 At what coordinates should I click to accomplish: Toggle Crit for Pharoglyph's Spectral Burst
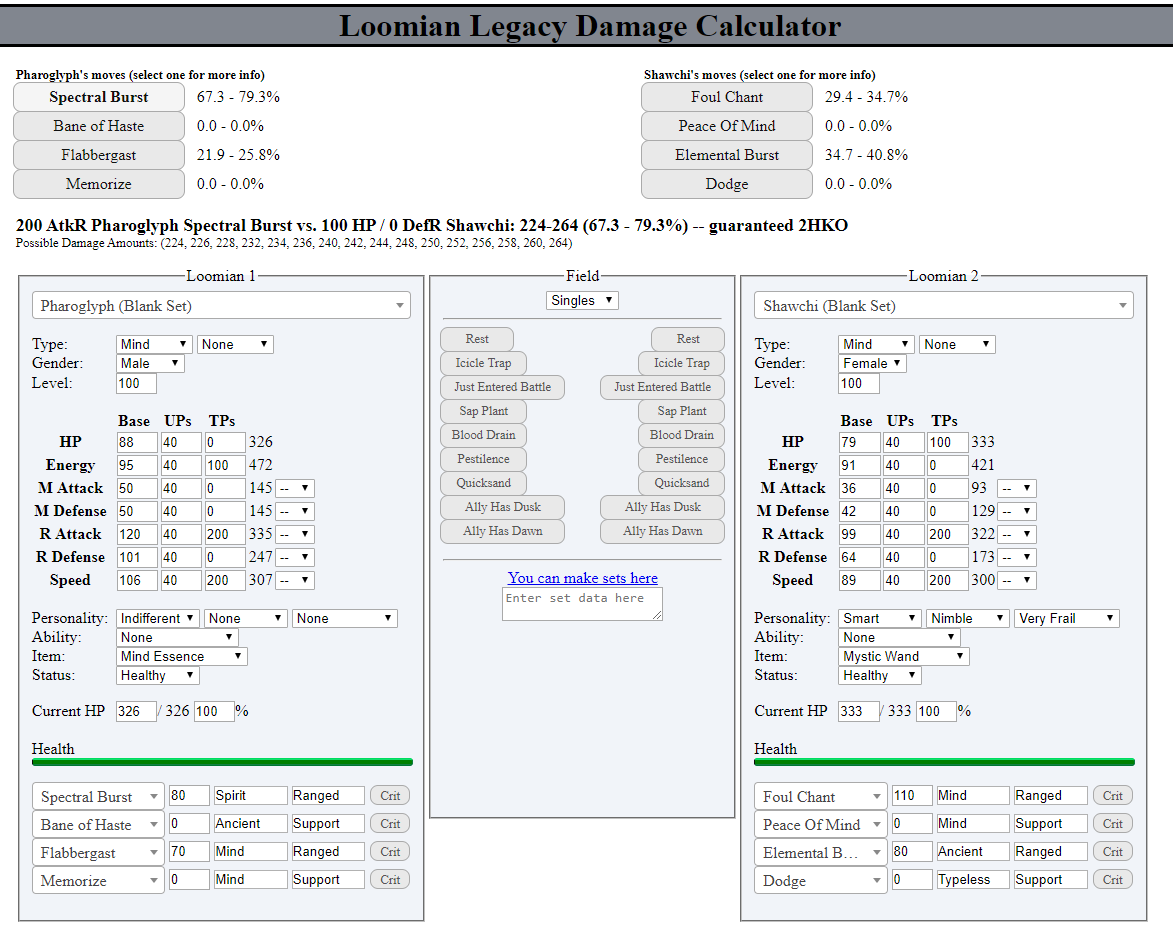pyautogui.click(x=390, y=795)
